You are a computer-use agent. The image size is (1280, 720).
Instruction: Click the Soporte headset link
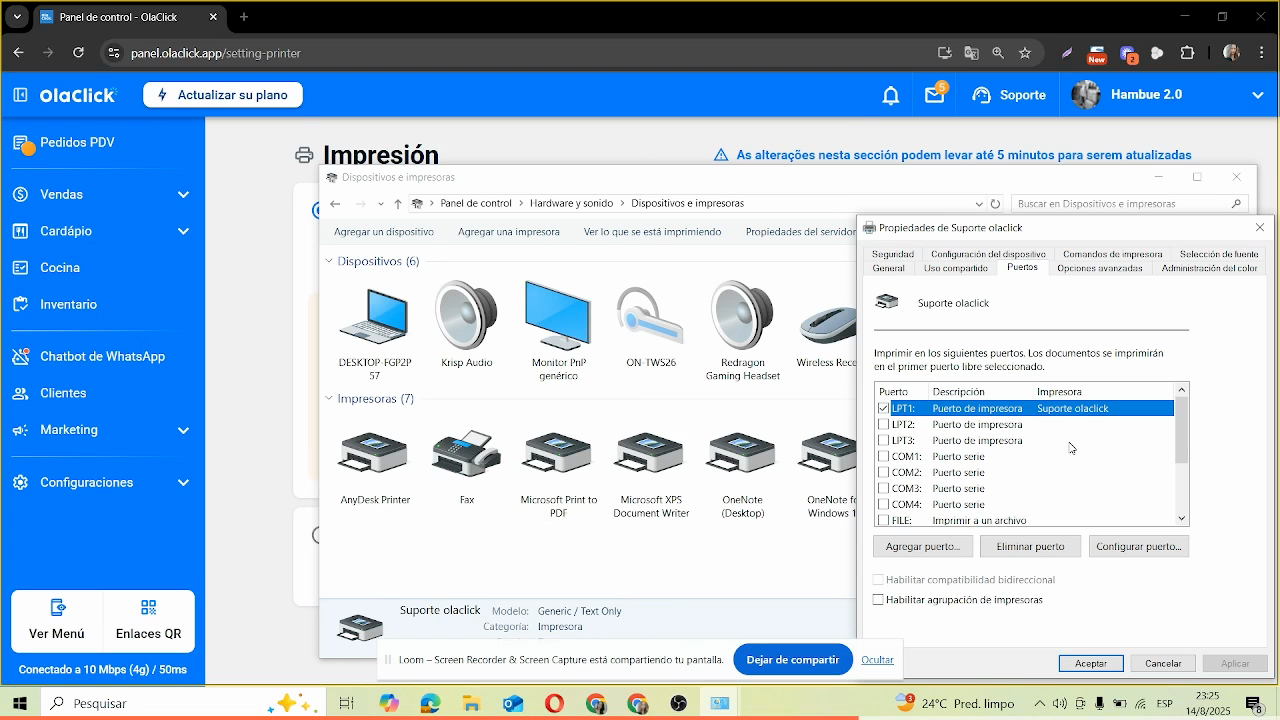click(x=1009, y=95)
